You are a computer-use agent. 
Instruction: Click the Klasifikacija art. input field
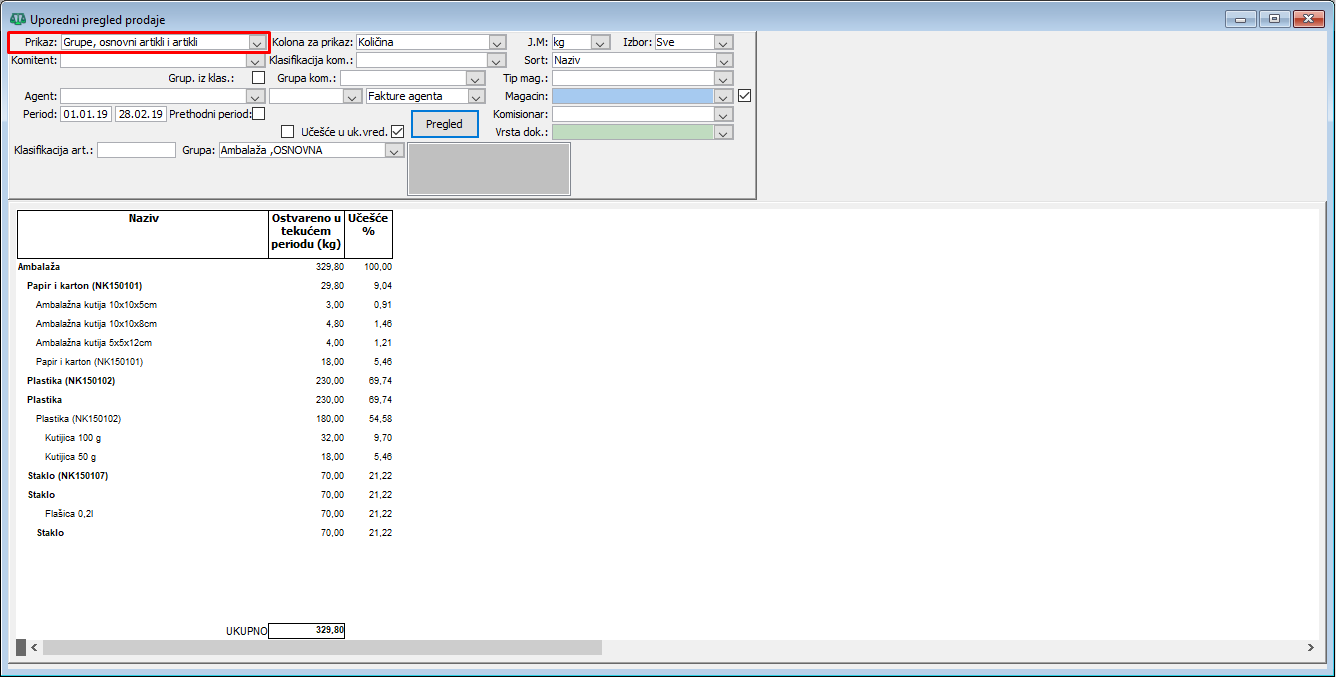pyautogui.click(x=136, y=151)
